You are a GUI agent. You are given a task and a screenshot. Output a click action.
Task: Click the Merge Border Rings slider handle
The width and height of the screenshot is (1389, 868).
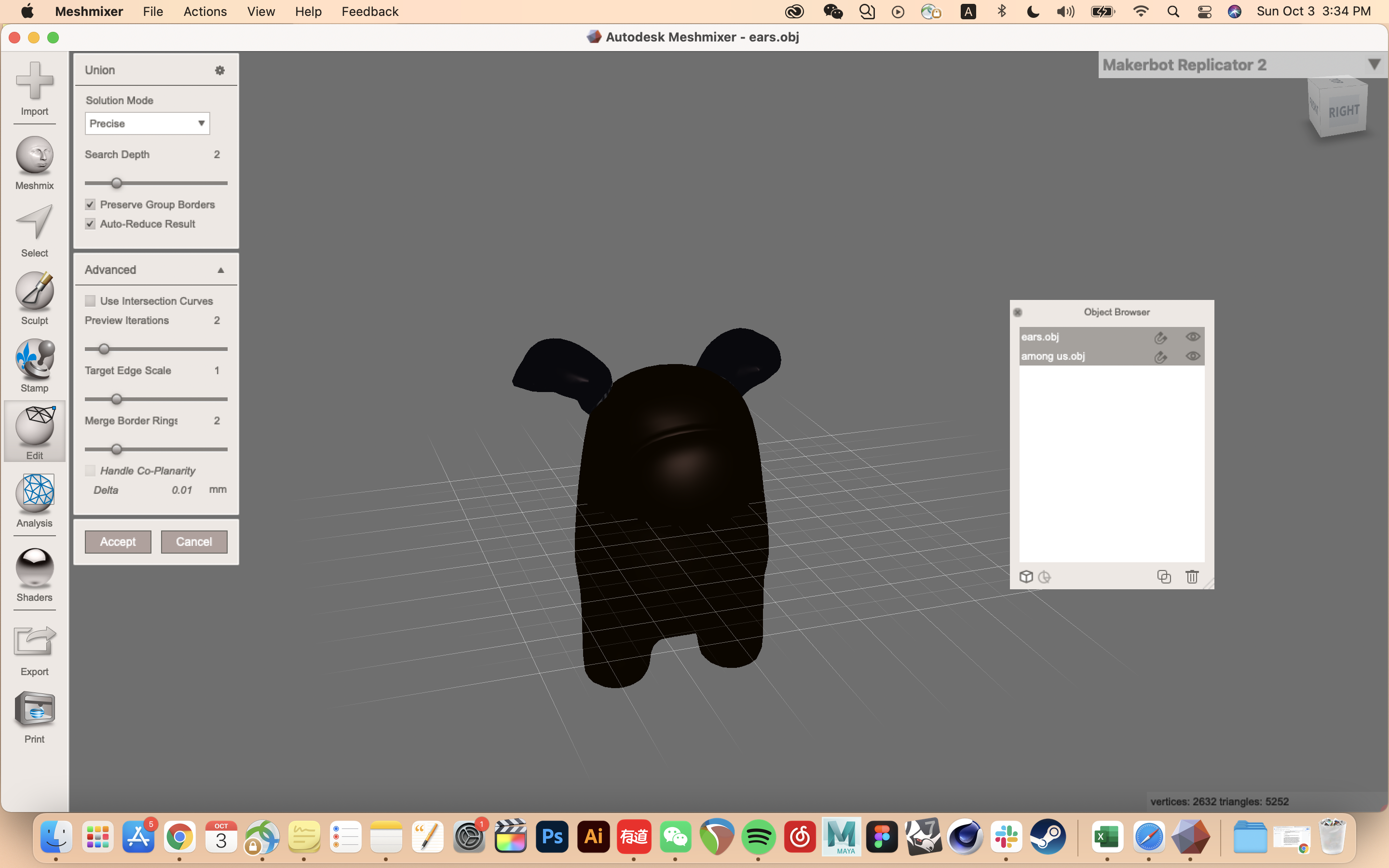(117, 449)
